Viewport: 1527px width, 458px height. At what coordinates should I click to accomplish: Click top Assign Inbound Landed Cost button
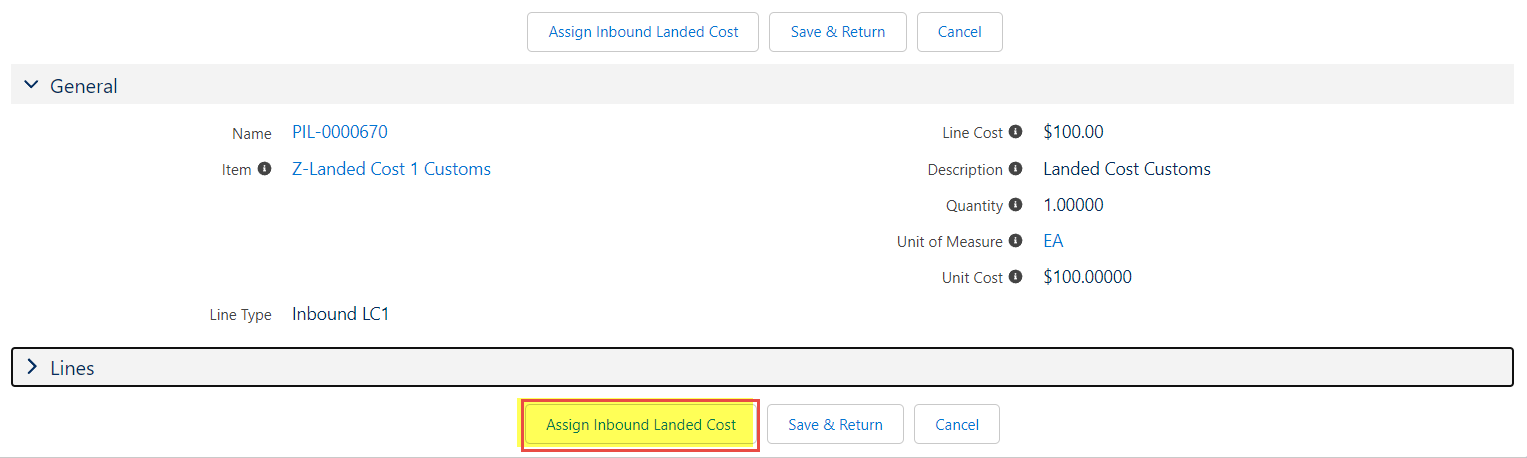643,32
